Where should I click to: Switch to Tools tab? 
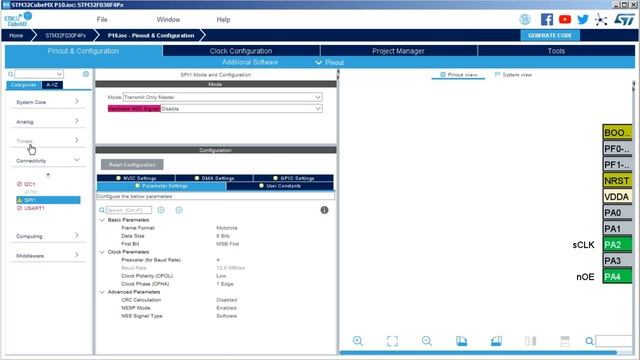coord(556,51)
